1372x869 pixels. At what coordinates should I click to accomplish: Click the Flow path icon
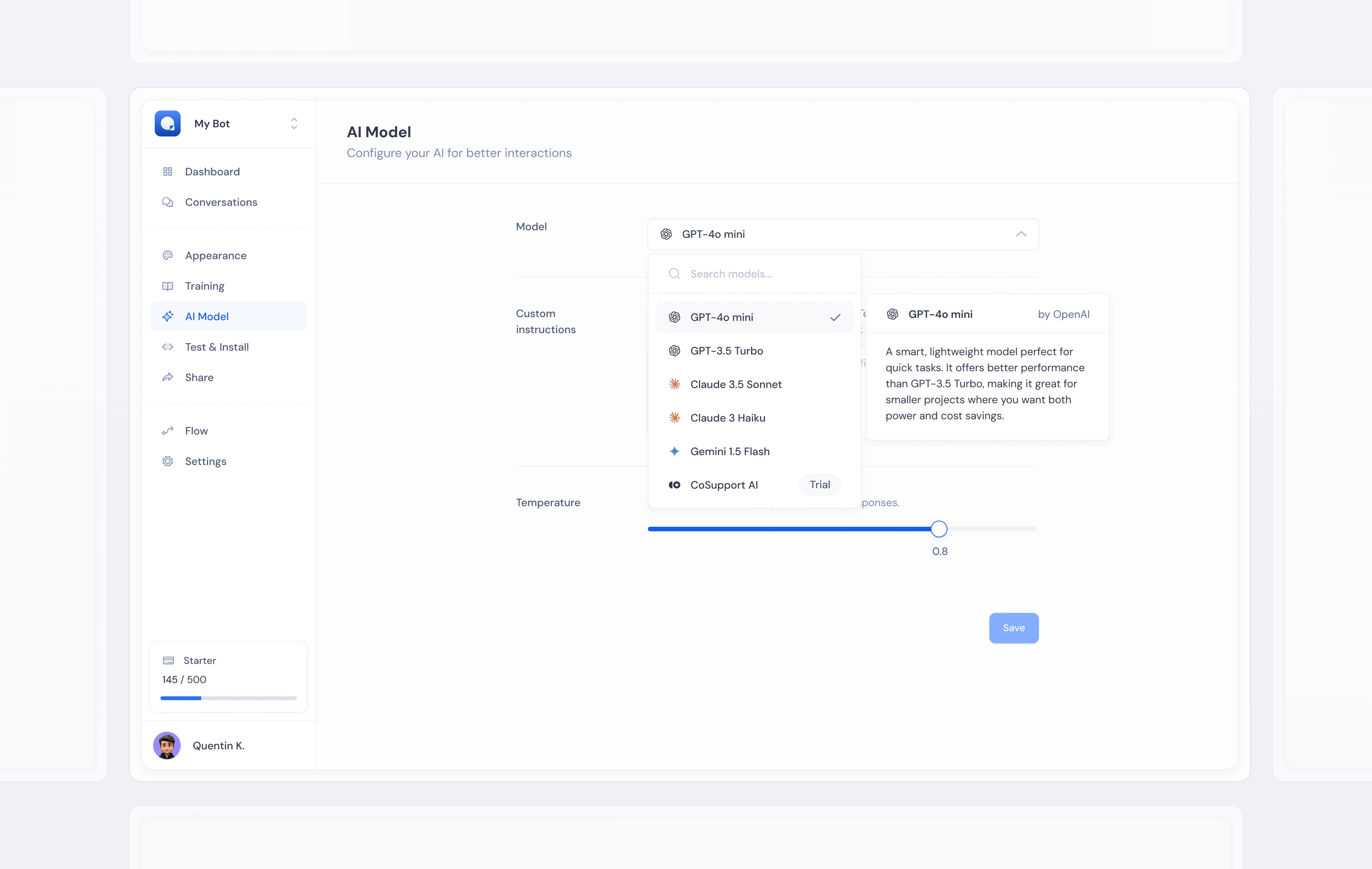coord(168,431)
